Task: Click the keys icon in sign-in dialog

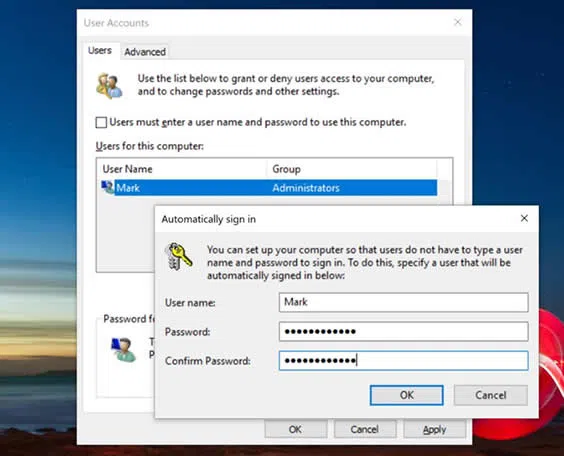Action: 178,256
